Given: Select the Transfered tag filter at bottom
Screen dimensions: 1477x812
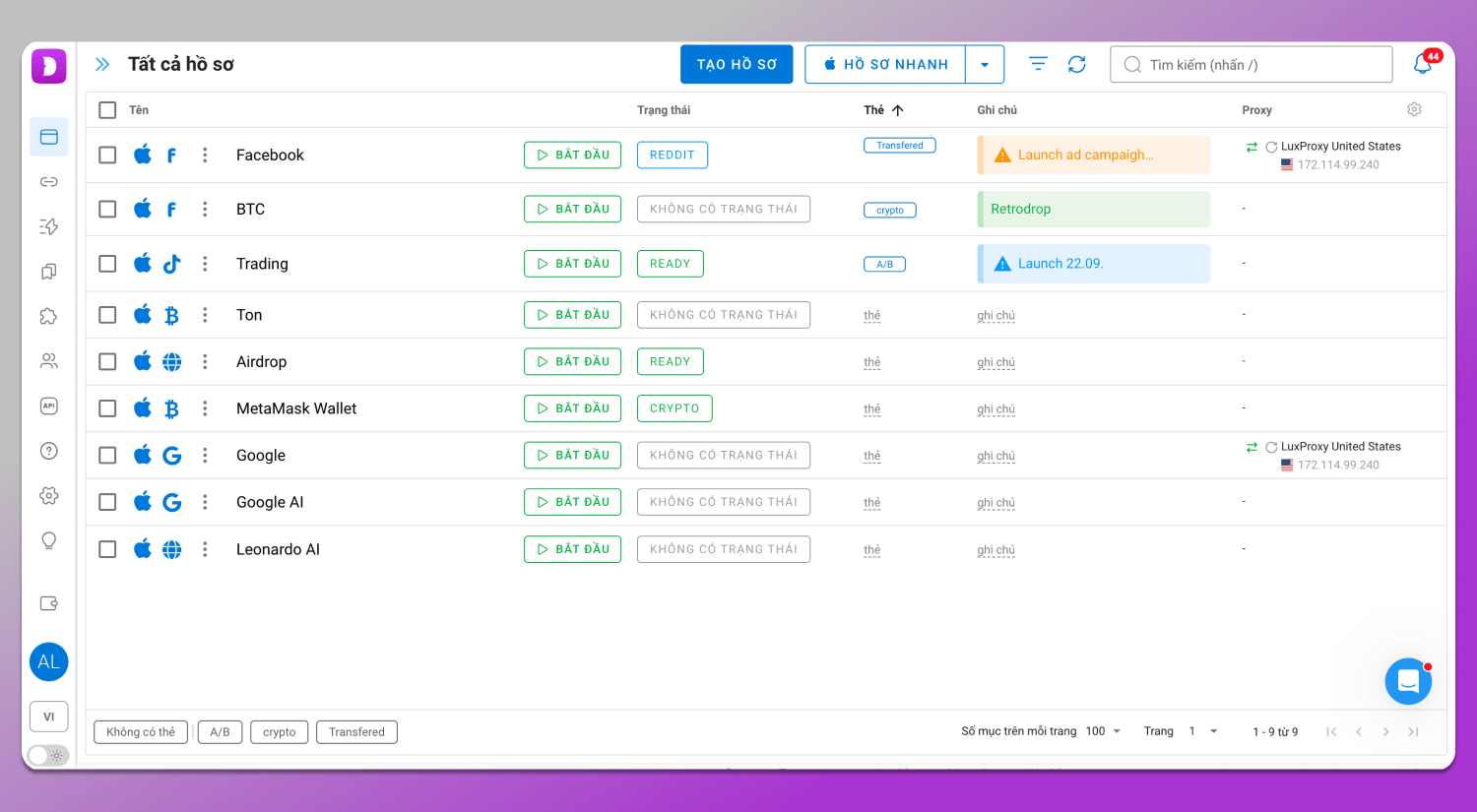Looking at the screenshot, I should click(x=356, y=732).
